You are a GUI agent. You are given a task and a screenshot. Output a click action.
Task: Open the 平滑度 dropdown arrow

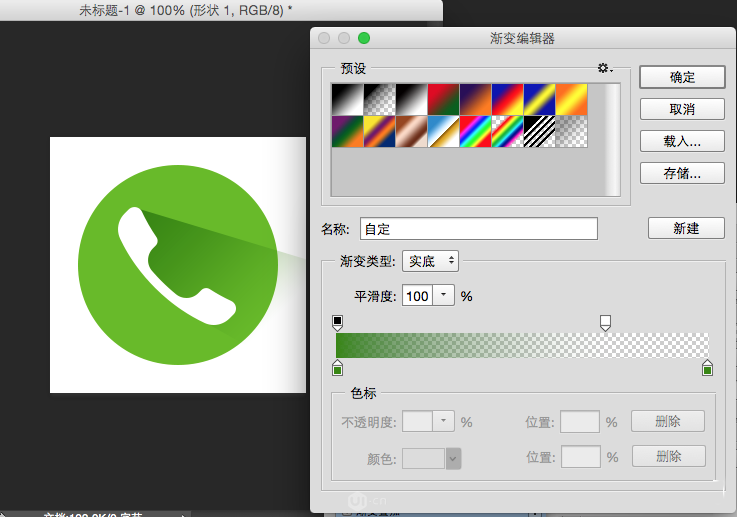point(443,296)
